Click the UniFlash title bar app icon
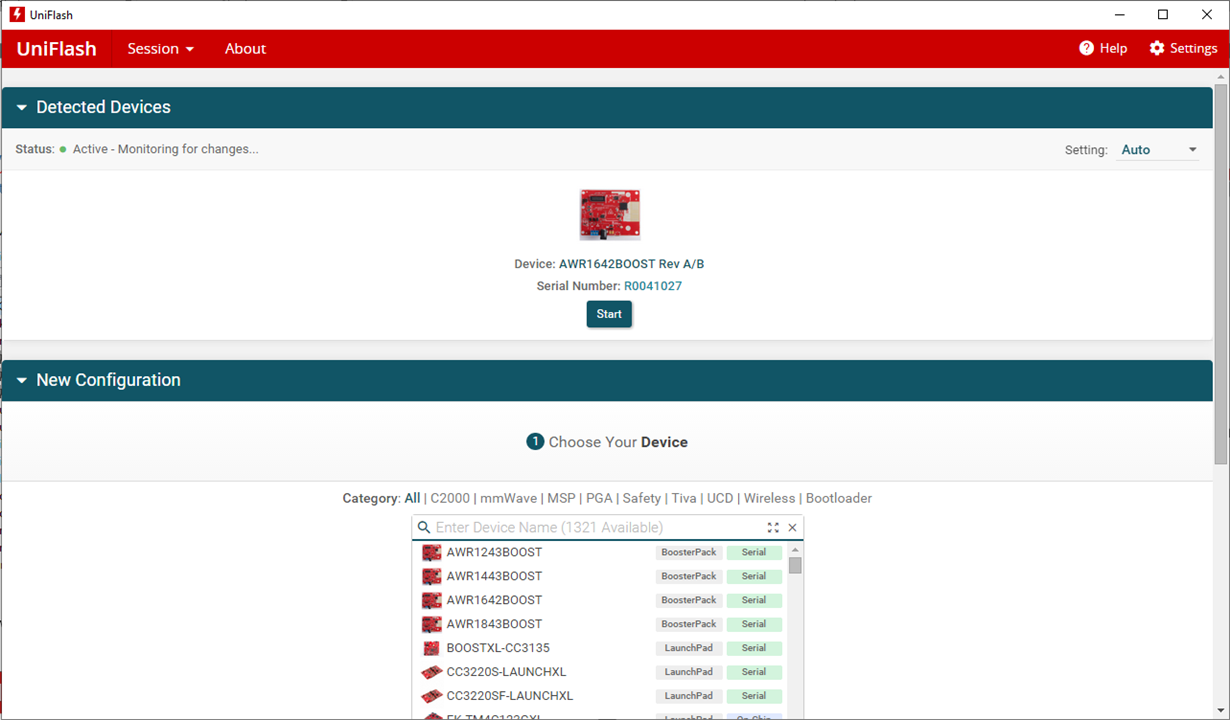 click(x=16, y=15)
